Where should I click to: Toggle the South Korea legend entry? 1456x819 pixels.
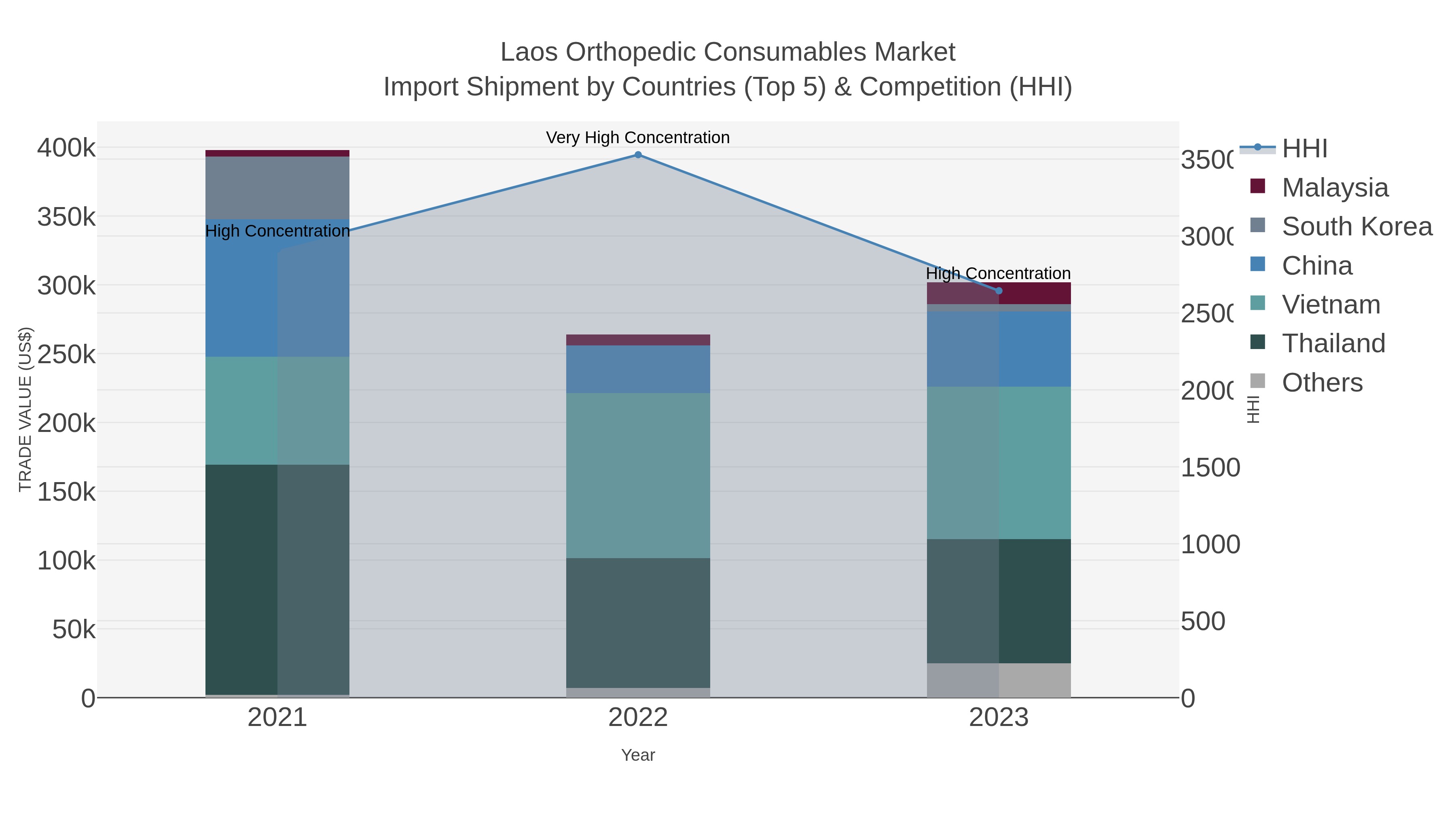click(x=1341, y=226)
